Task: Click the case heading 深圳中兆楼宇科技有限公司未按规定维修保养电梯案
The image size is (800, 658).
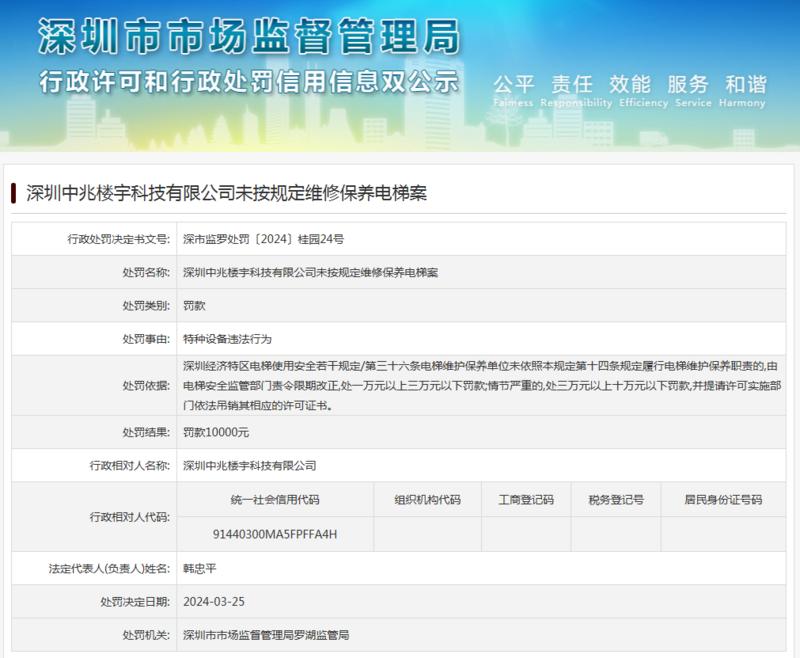Action: [x=227, y=193]
